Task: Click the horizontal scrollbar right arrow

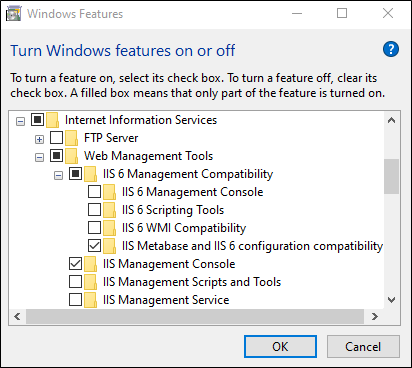Action: (x=375, y=316)
